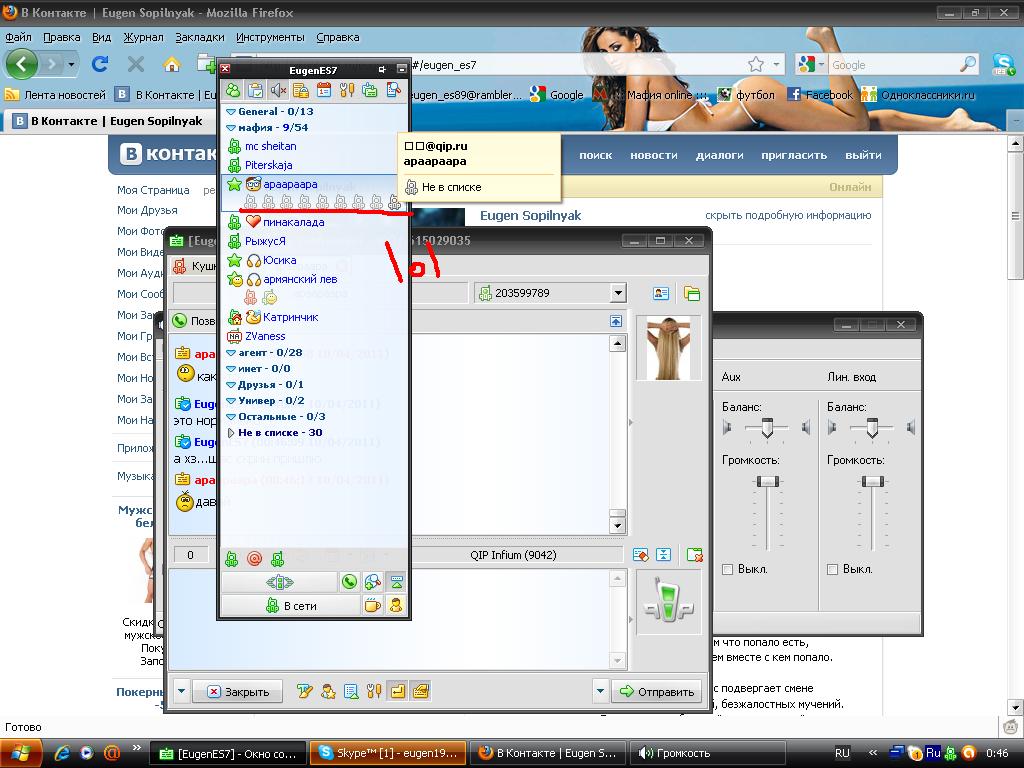This screenshot has height=768, width=1024.
Task: Adjust the Aux Громкость volume slider
Action: [x=767, y=482]
